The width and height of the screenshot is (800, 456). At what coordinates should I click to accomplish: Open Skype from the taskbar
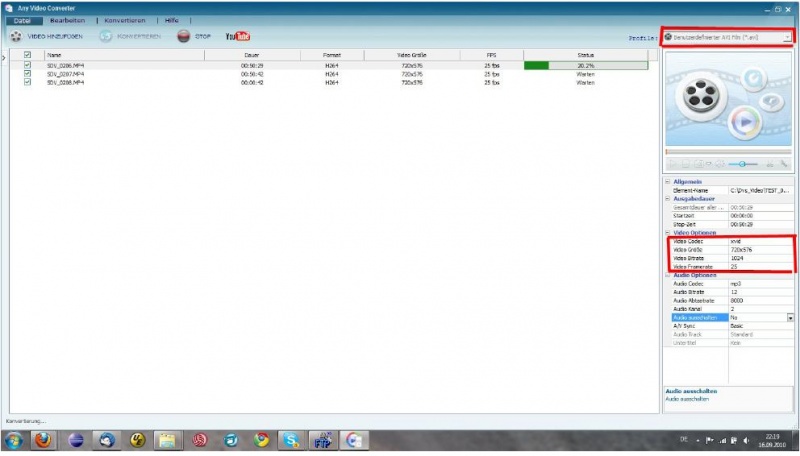291,439
